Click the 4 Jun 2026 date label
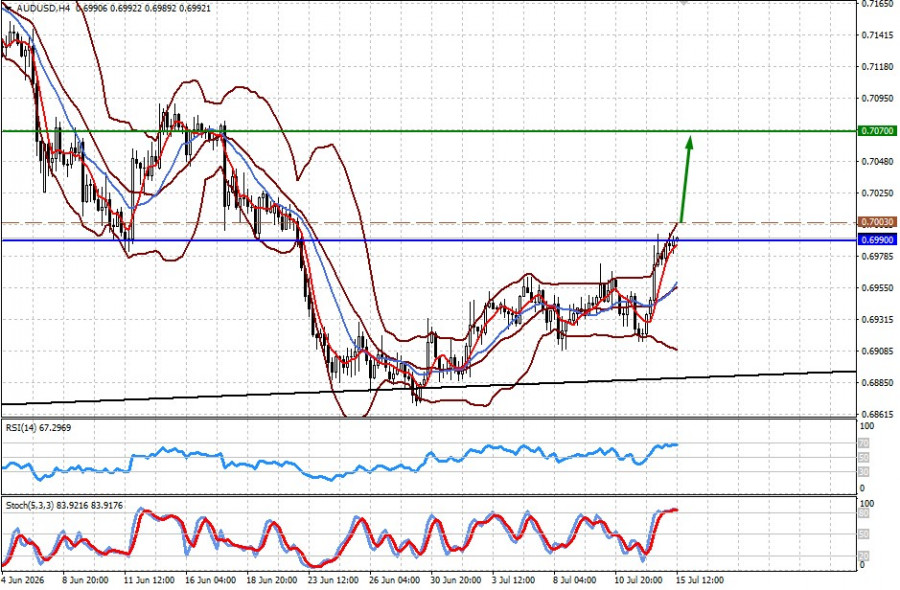The height and width of the screenshot is (590, 900). [23, 580]
